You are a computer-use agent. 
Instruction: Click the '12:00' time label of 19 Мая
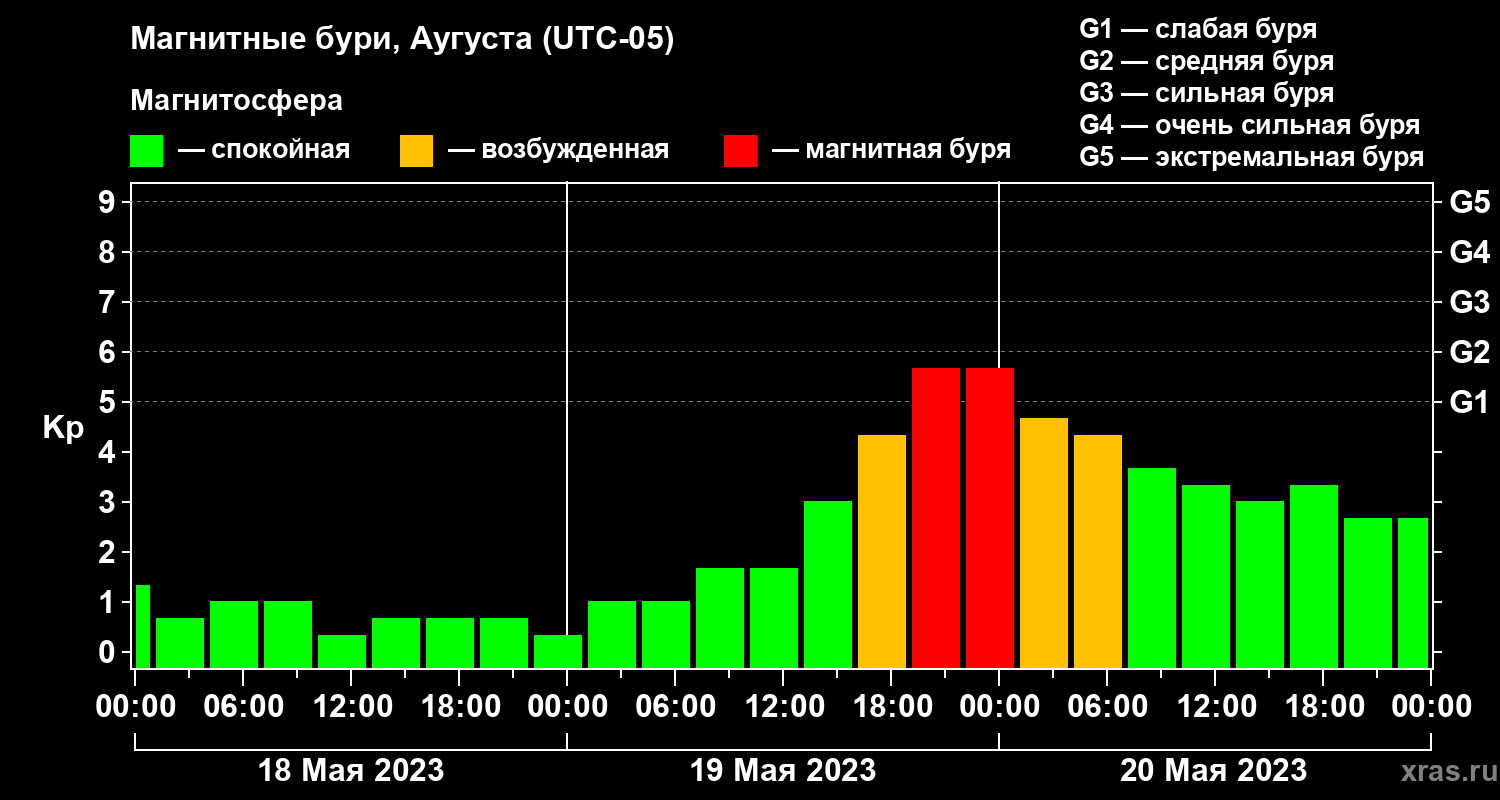tap(783, 707)
